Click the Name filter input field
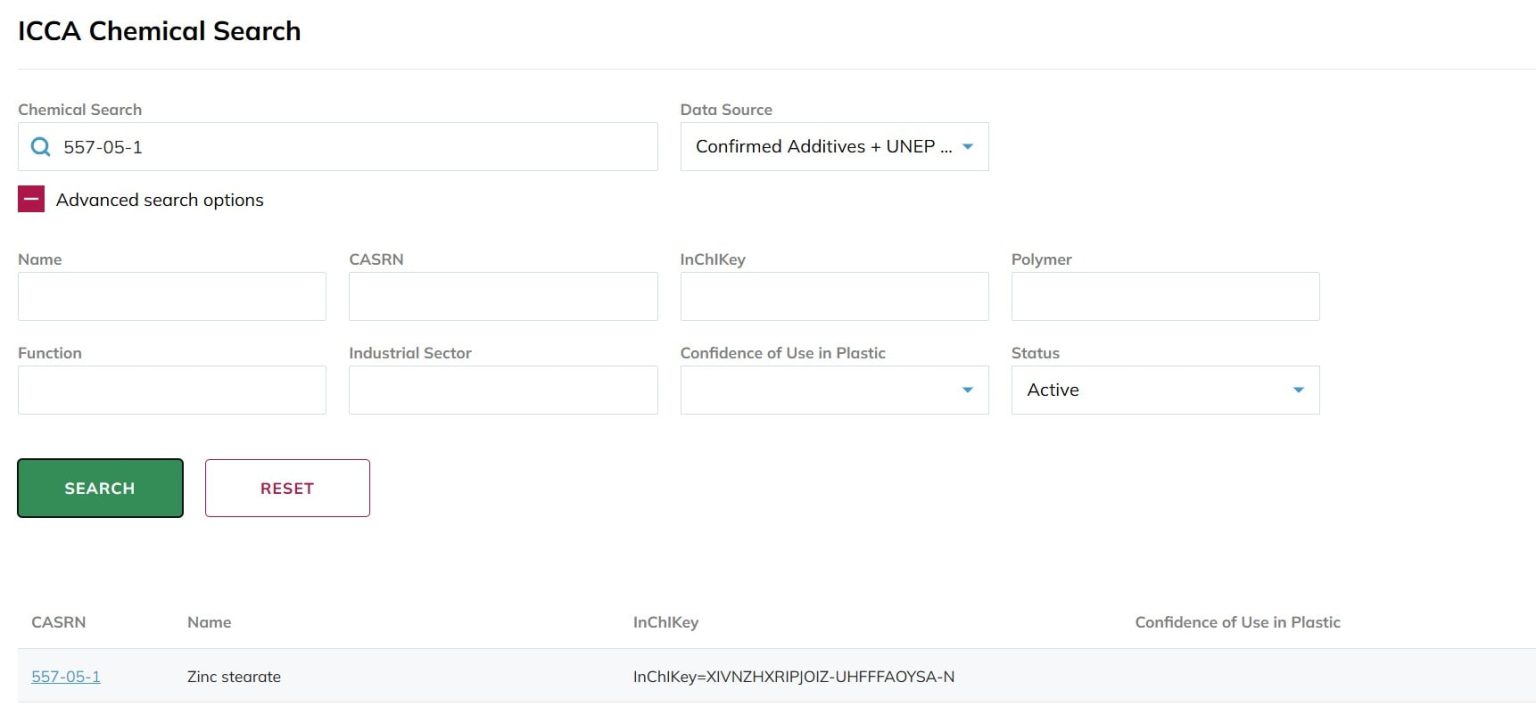The height and width of the screenshot is (715, 1536). click(x=172, y=296)
